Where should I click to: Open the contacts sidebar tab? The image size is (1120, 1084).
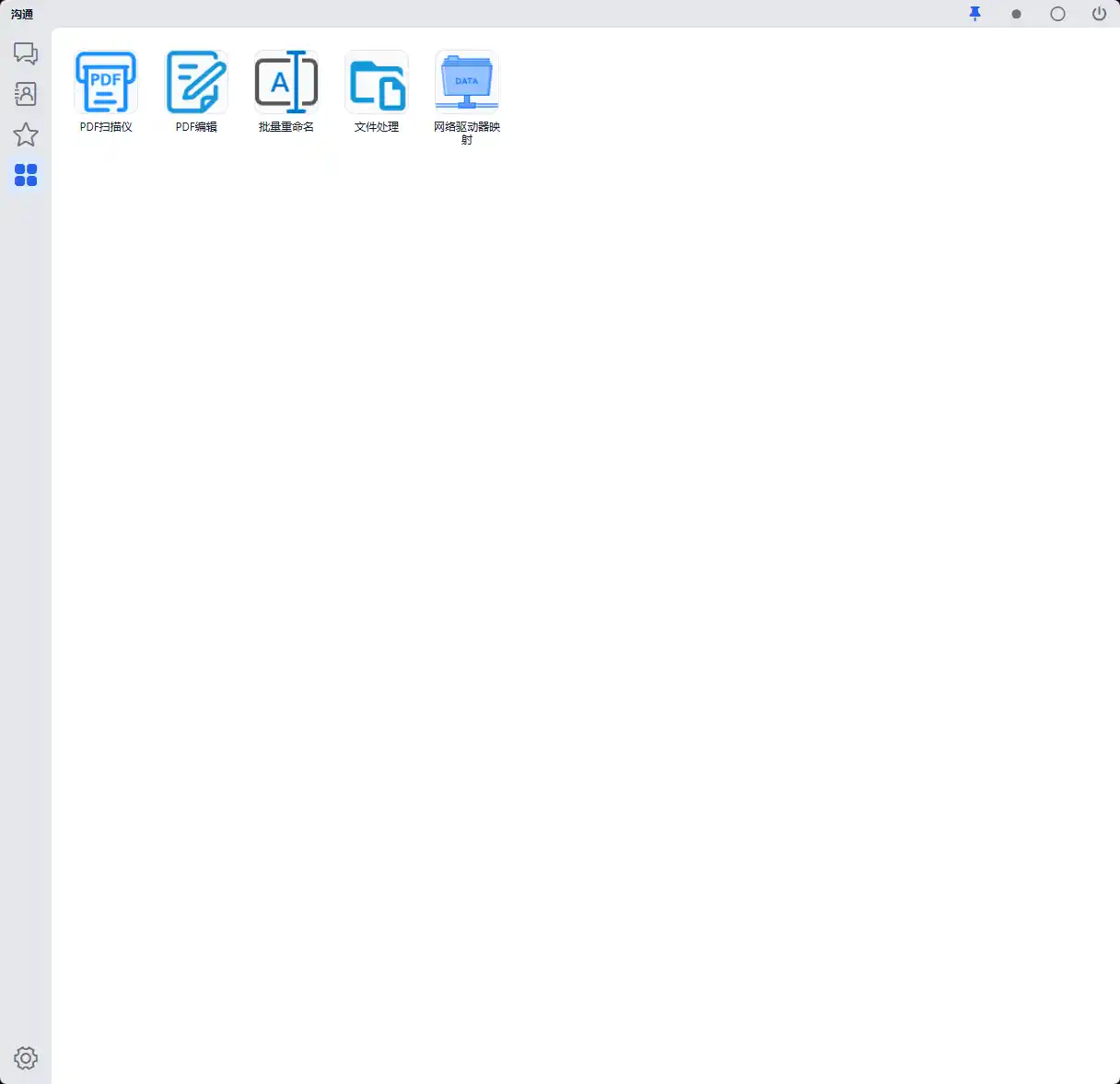[26, 94]
